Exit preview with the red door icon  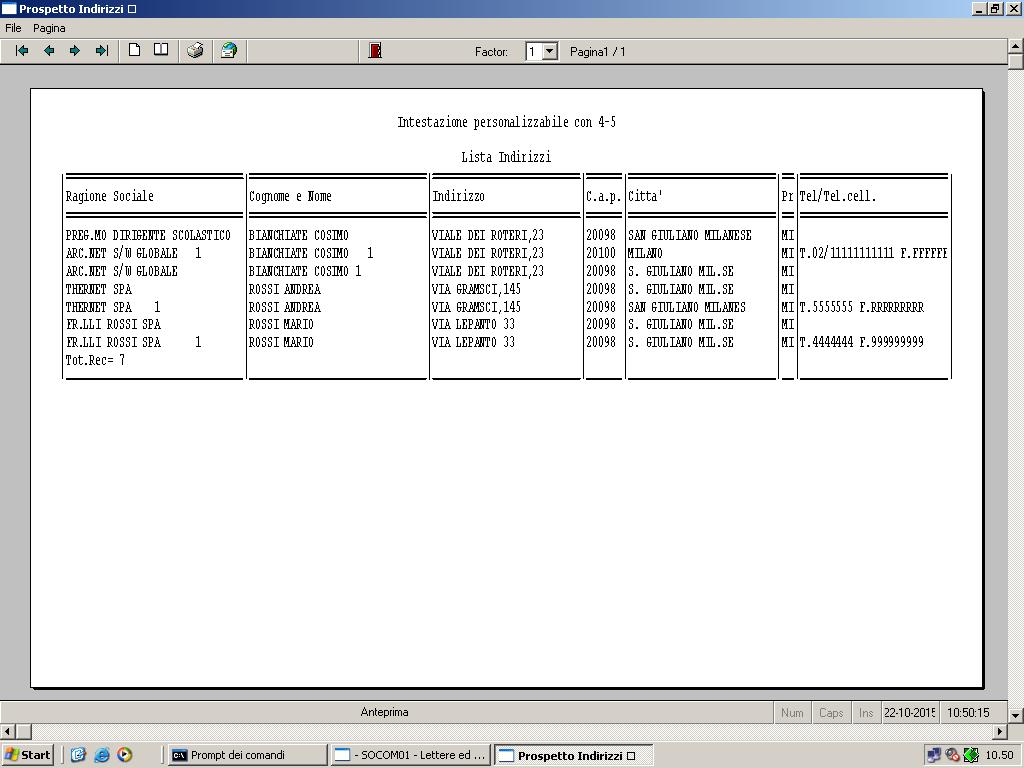[375, 51]
